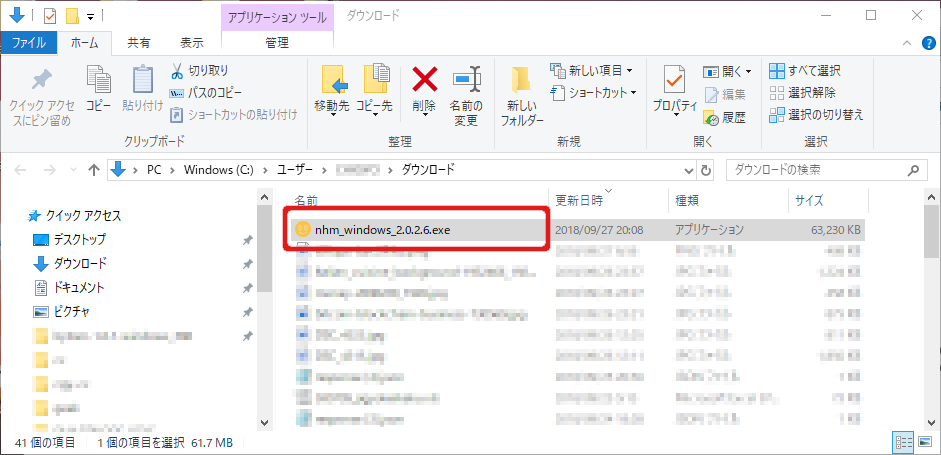Image resolution: width=941 pixels, height=455 pixels.
Task: Switch to the View (表示) ribbon tab
Action: coord(191,43)
